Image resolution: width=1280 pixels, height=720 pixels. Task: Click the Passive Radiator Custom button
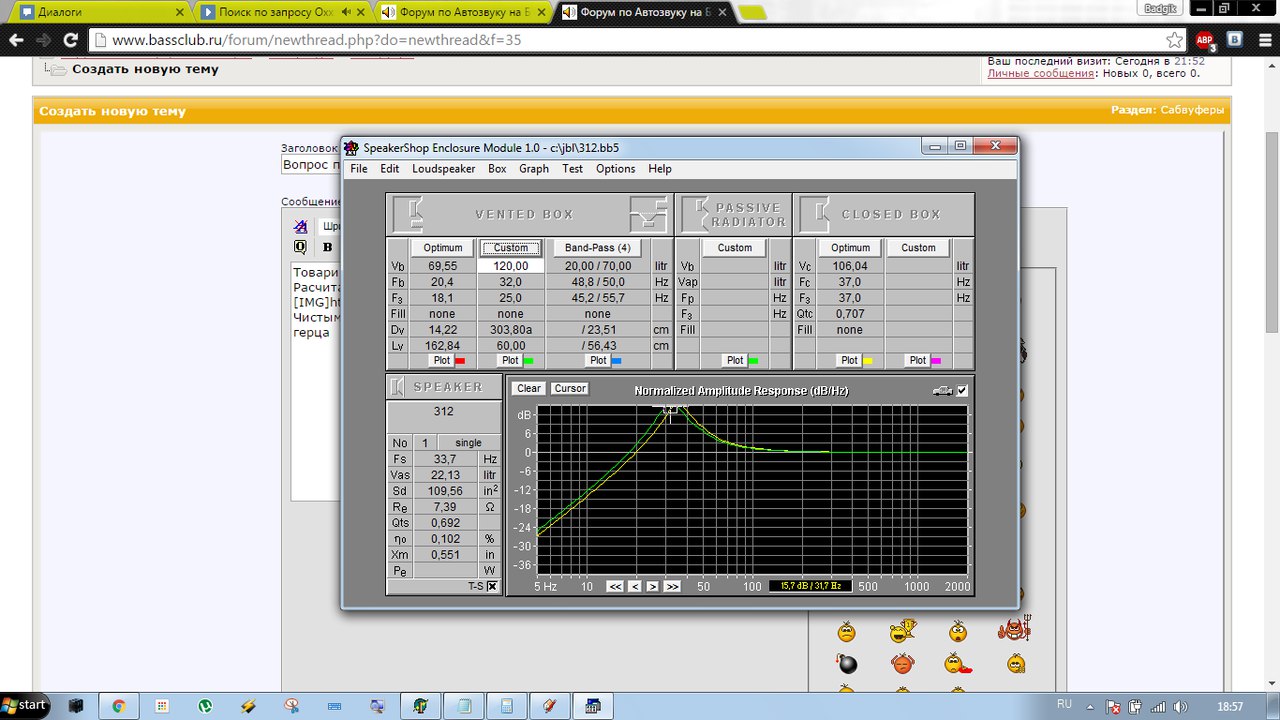[735, 248]
